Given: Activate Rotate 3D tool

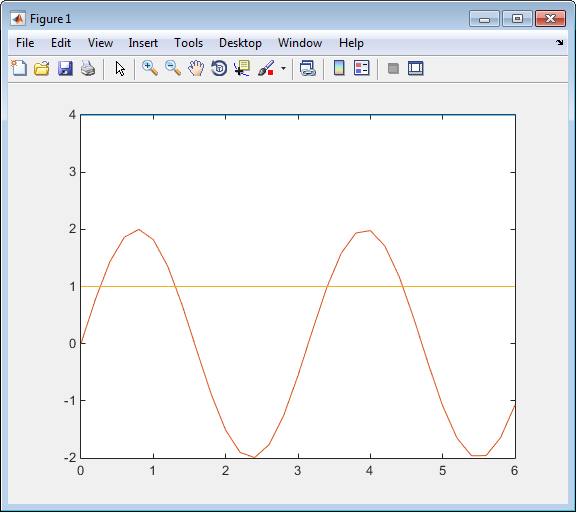Looking at the screenshot, I should tap(219, 68).
